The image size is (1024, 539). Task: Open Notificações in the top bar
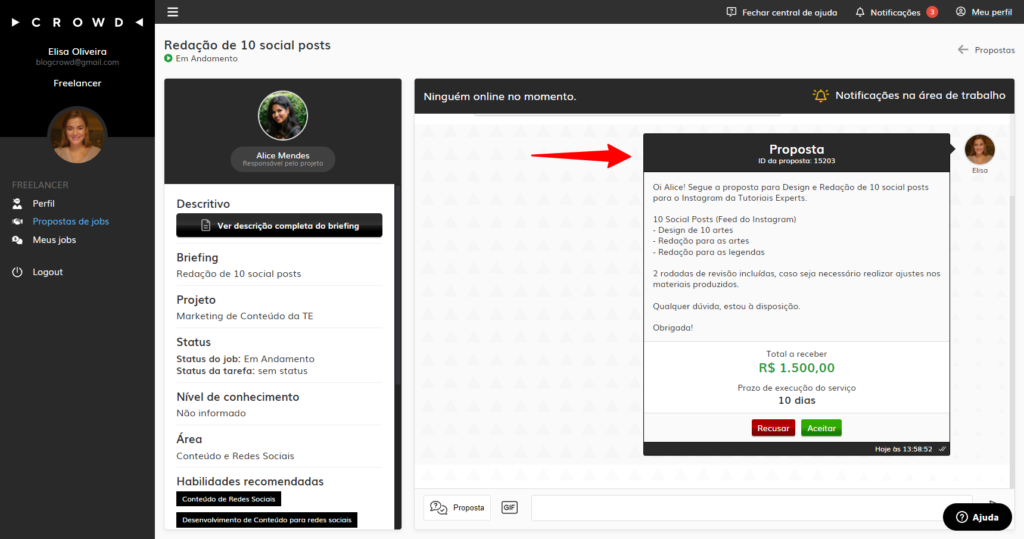point(897,12)
